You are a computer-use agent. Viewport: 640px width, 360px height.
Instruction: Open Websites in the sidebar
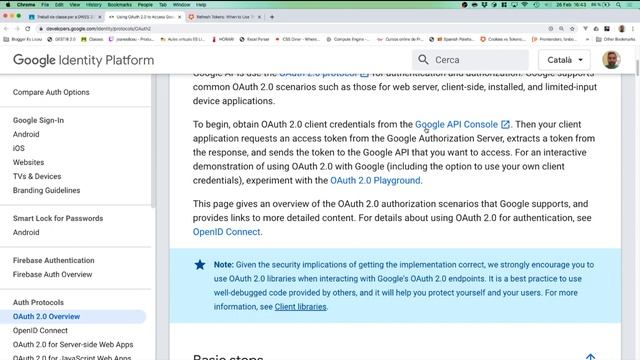pyautogui.click(x=28, y=162)
